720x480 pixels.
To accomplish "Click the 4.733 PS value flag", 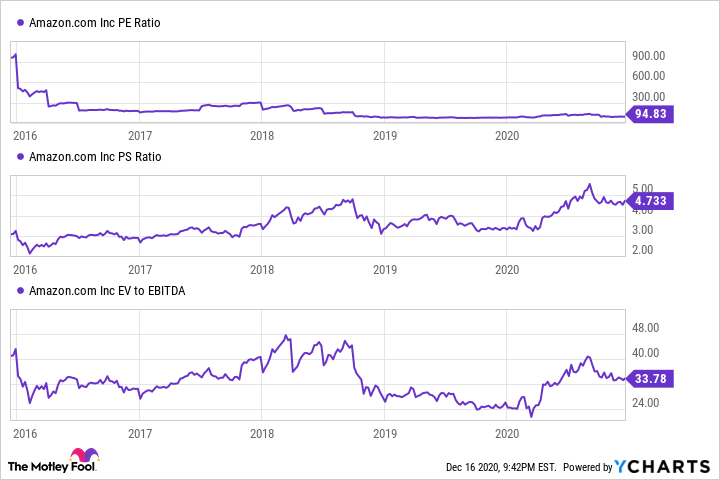I will 652,201.
